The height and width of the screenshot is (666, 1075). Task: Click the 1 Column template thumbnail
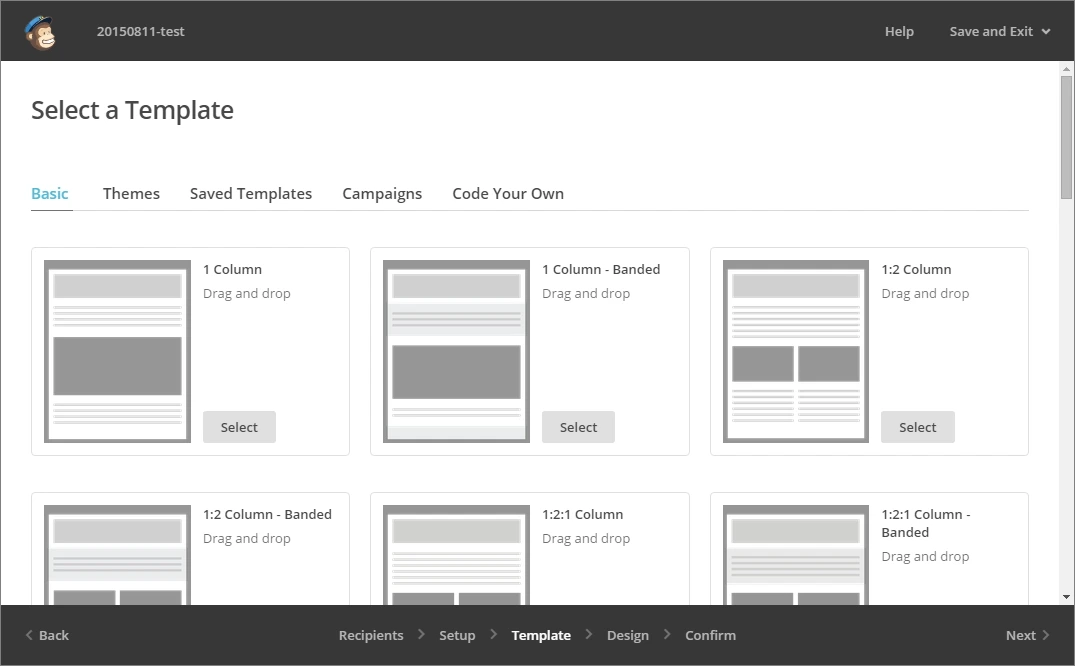(117, 351)
